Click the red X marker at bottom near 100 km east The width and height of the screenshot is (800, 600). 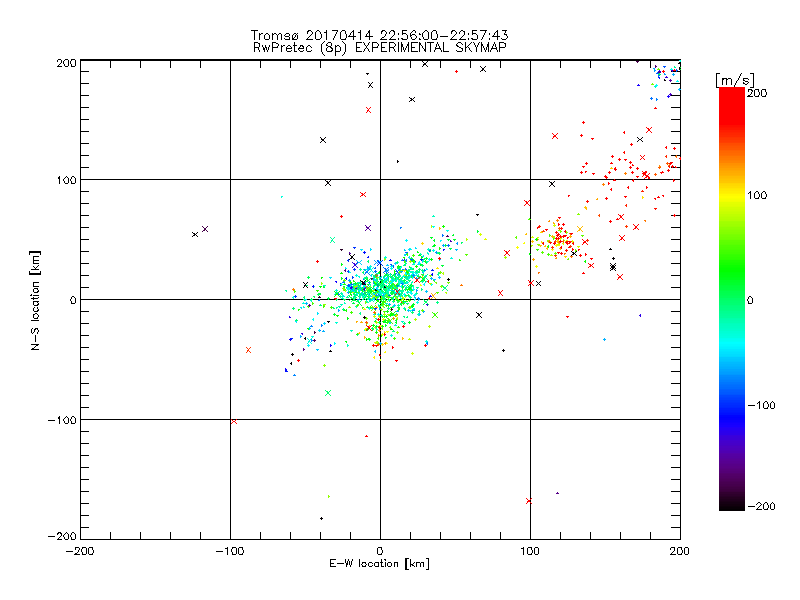[529, 501]
